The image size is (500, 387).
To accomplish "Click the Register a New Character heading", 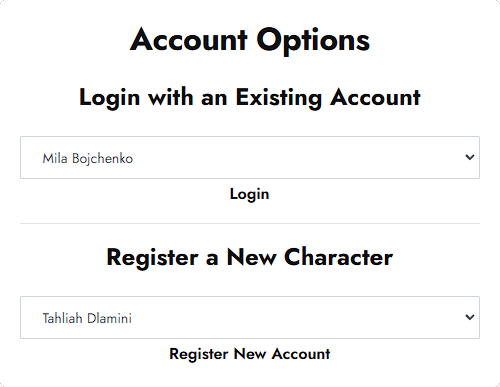I will coord(250,258).
